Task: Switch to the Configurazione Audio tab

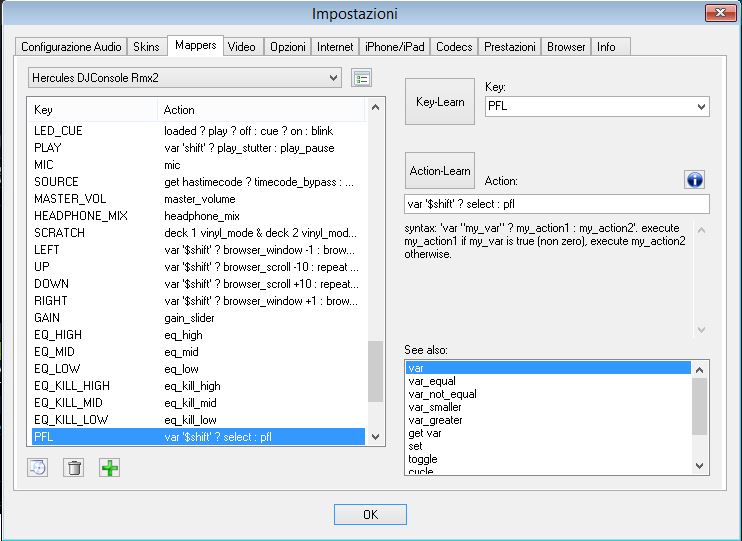Action: click(x=72, y=47)
